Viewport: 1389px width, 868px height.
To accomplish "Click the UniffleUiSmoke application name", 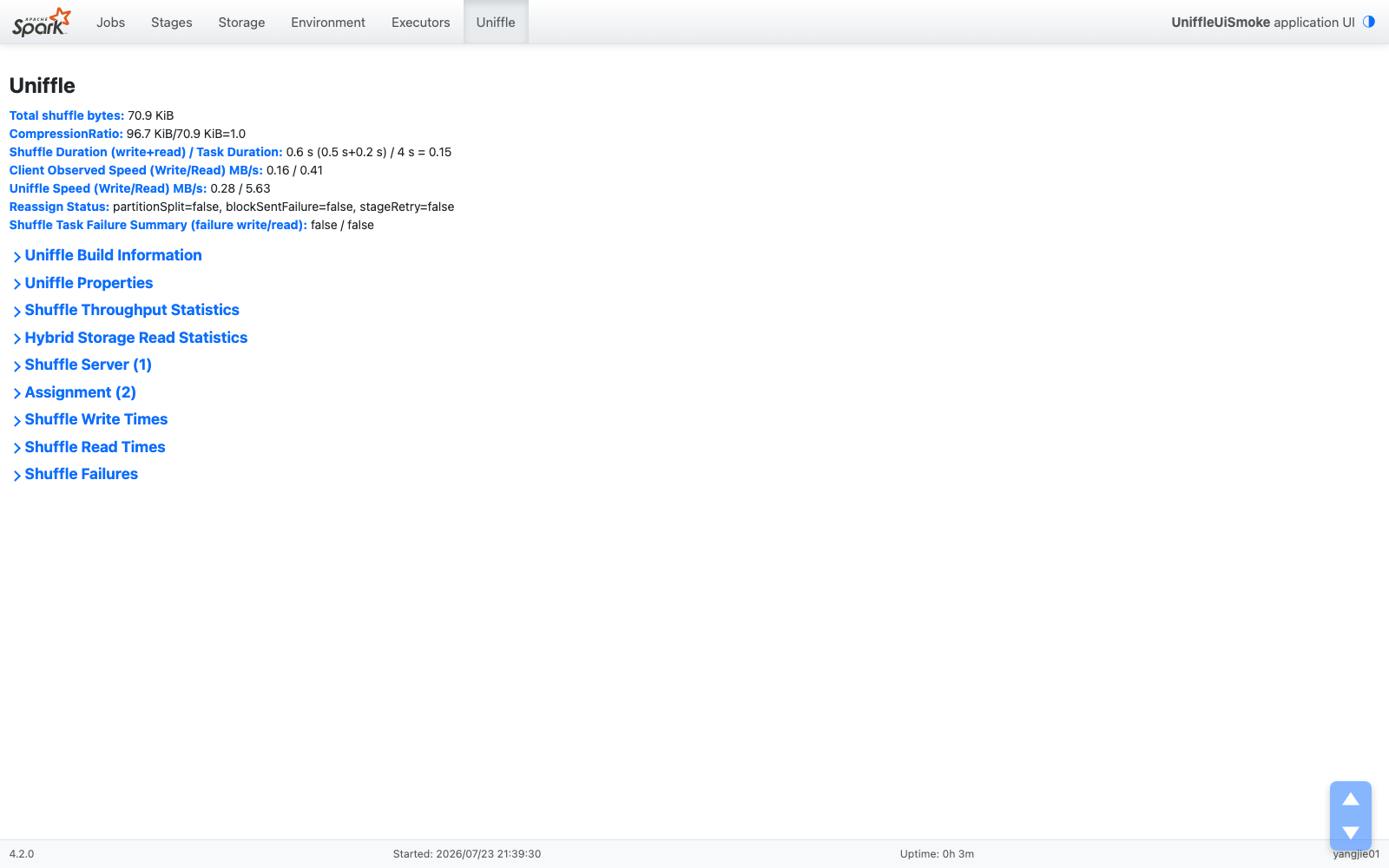I will coord(1221,22).
